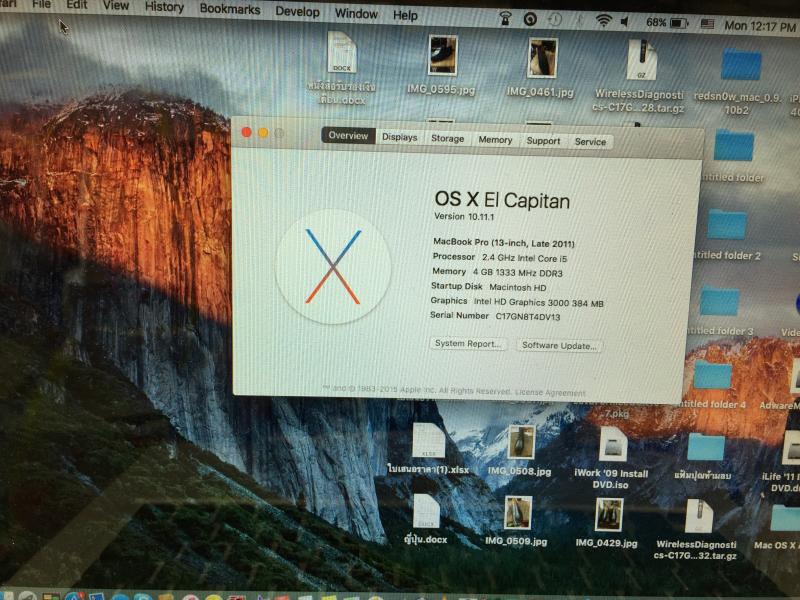Click the volume icon in menu bar
This screenshot has width=800, height=600.
pos(625,21)
